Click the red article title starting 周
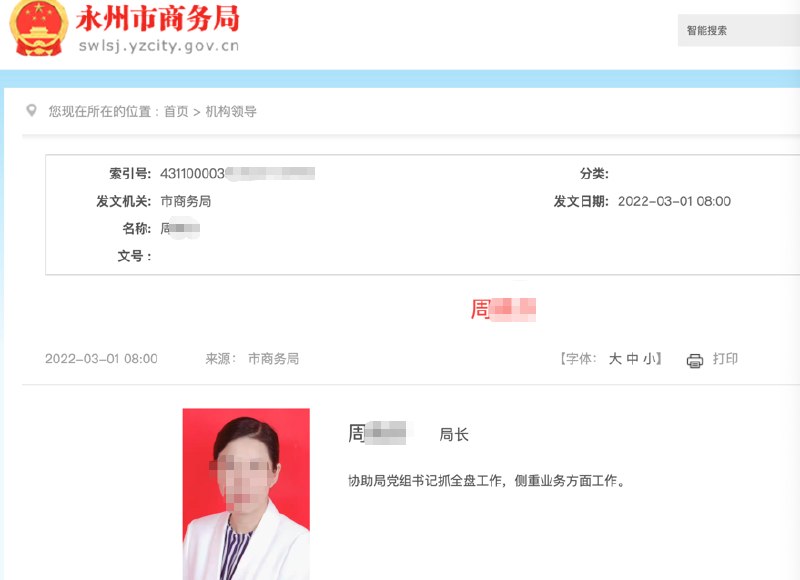 coord(503,309)
